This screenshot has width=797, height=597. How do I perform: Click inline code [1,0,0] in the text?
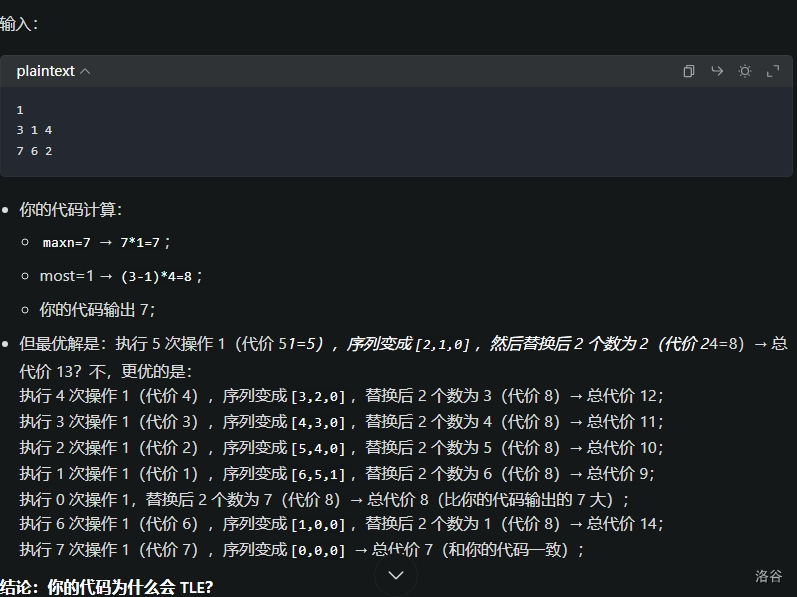pyautogui.click(x=317, y=524)
